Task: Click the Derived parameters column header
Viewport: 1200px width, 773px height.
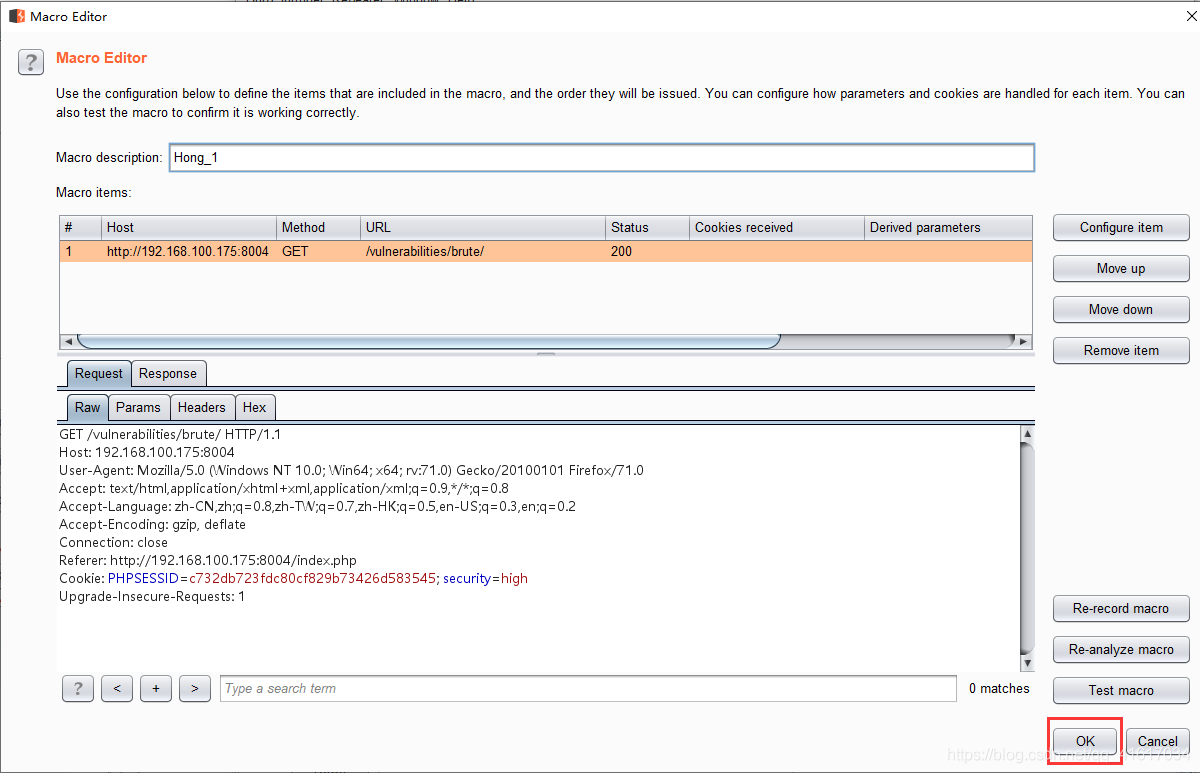Action: tap(948, 227)
